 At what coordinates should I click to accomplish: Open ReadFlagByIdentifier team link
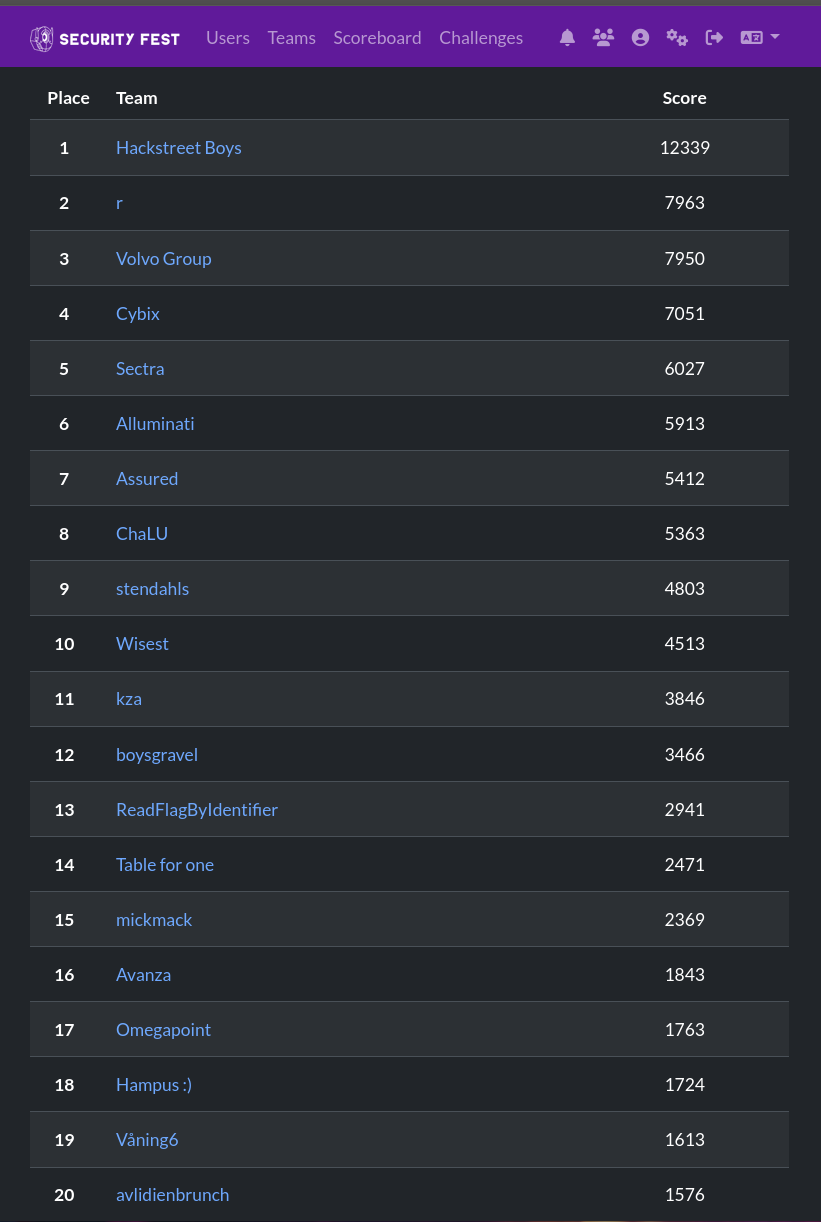196,810
